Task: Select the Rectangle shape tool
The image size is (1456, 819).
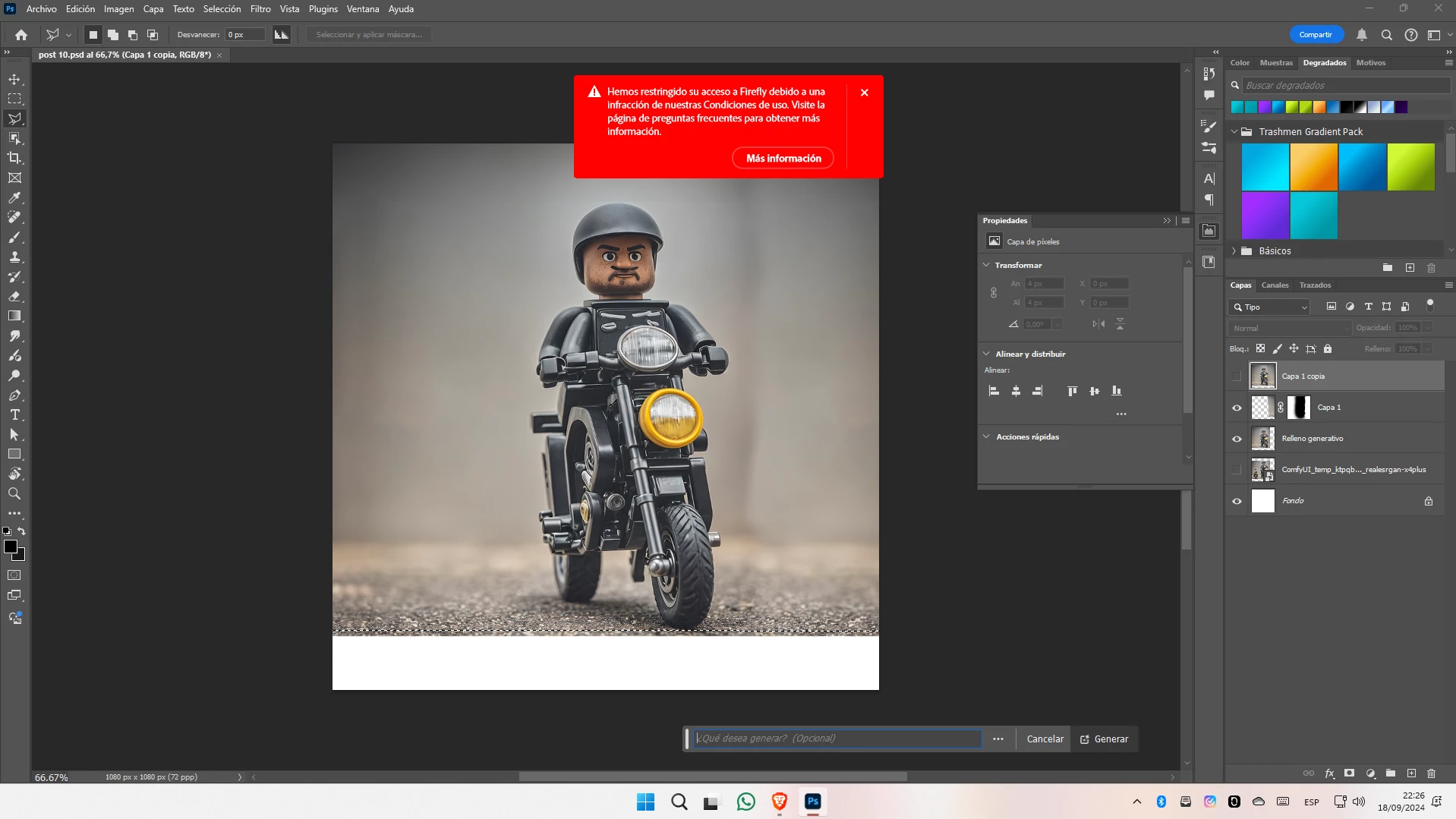Action: (14, 454)
